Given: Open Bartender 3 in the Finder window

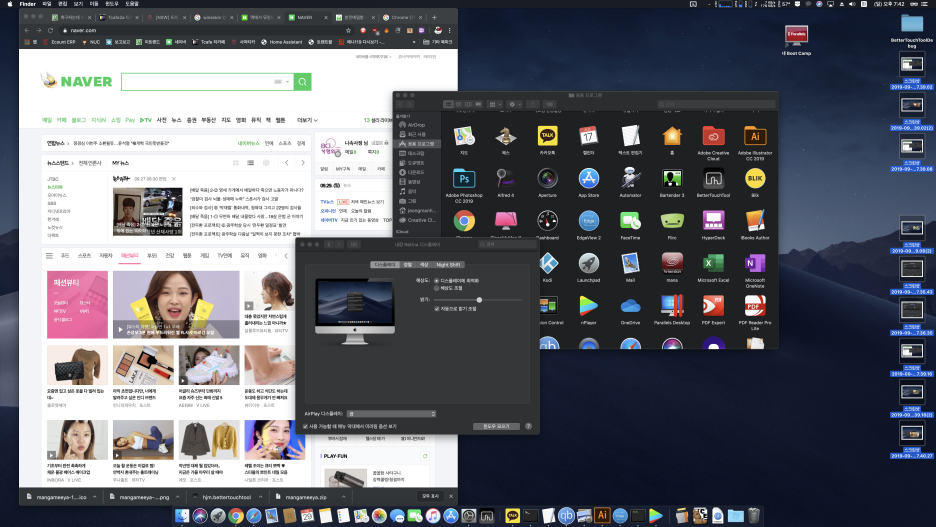Looking at the screenshot, I should [672, 178].
